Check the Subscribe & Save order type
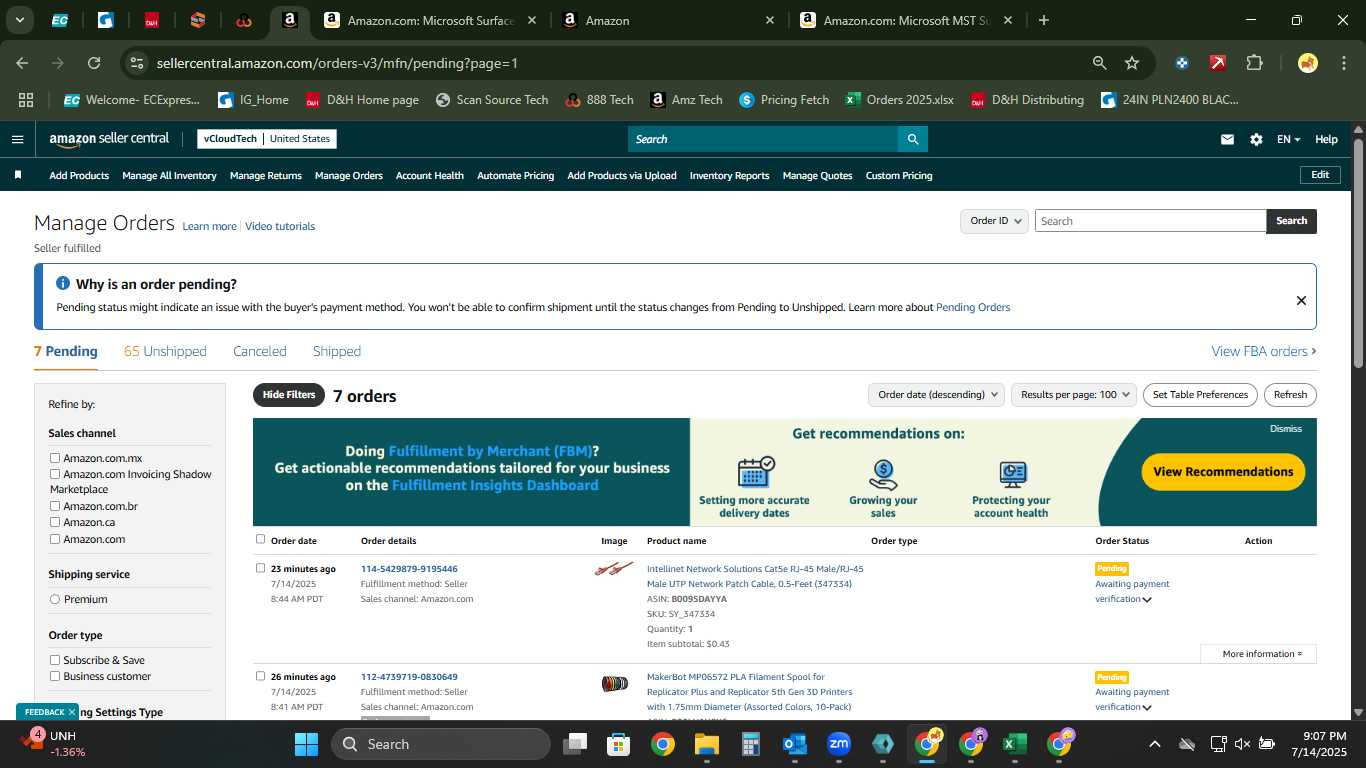 point(55,660)
